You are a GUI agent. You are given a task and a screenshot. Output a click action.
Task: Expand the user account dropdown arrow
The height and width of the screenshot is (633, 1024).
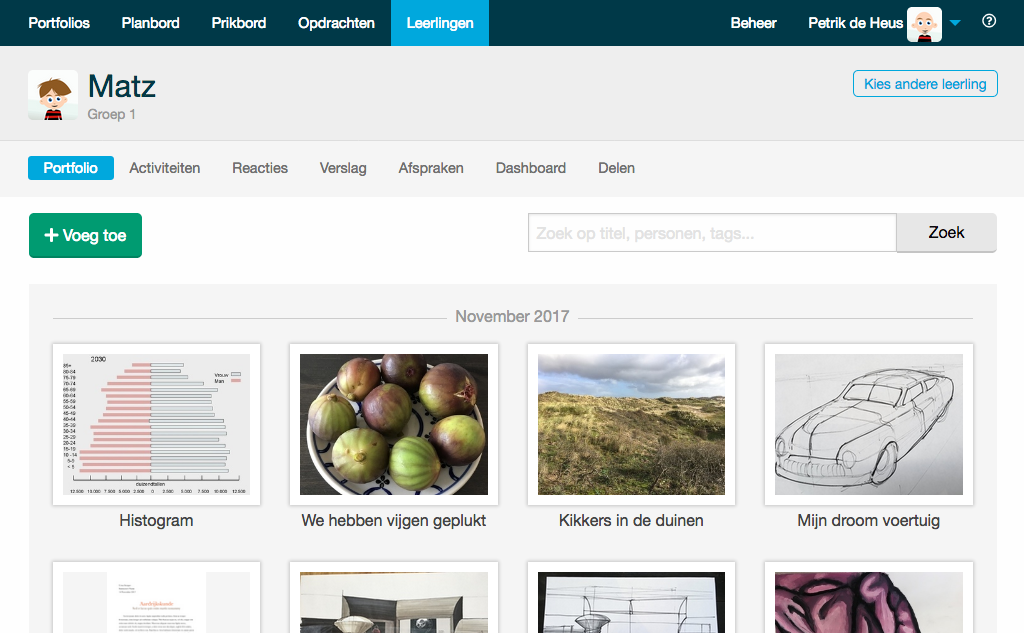(955, 23)
